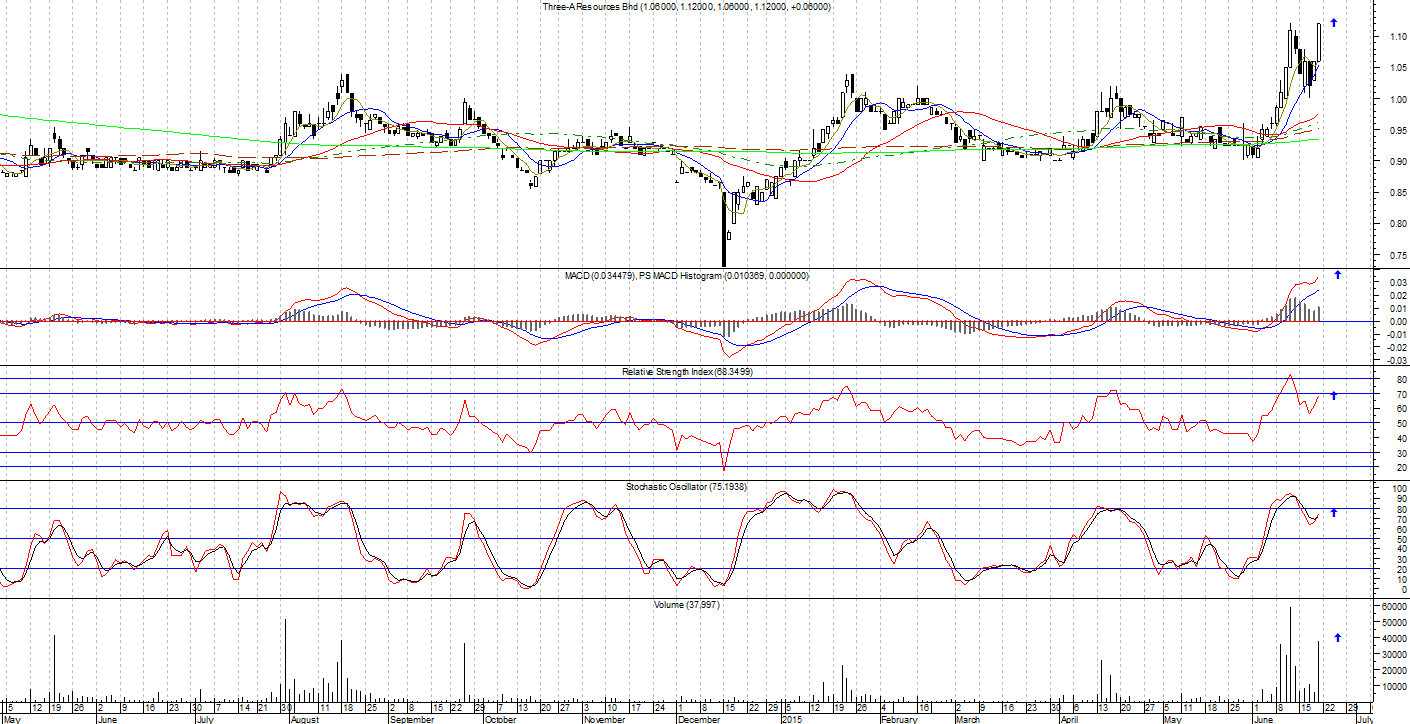Screen dimensions: 1410x724
Task: Click the 50000 value on the Volume axis
Action: 1394,623
